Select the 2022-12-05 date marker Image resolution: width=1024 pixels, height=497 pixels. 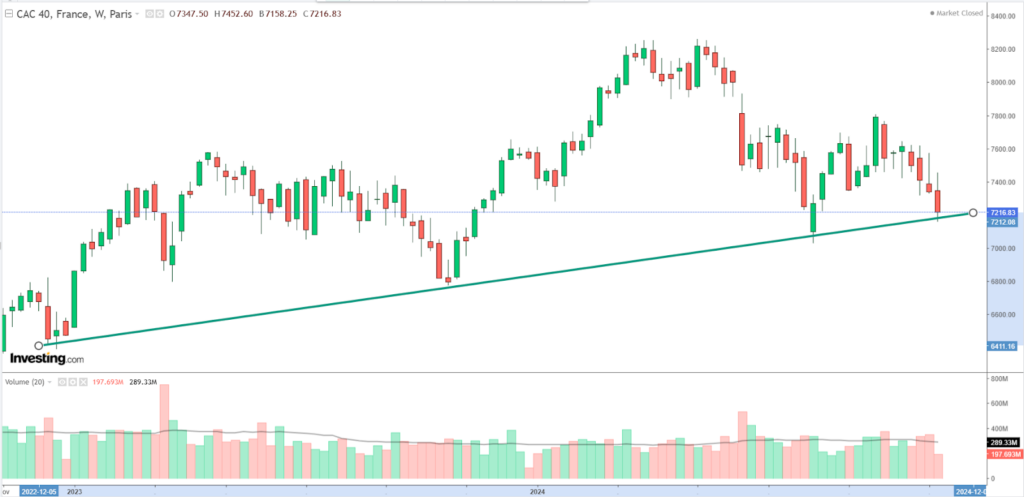(36, 491)
